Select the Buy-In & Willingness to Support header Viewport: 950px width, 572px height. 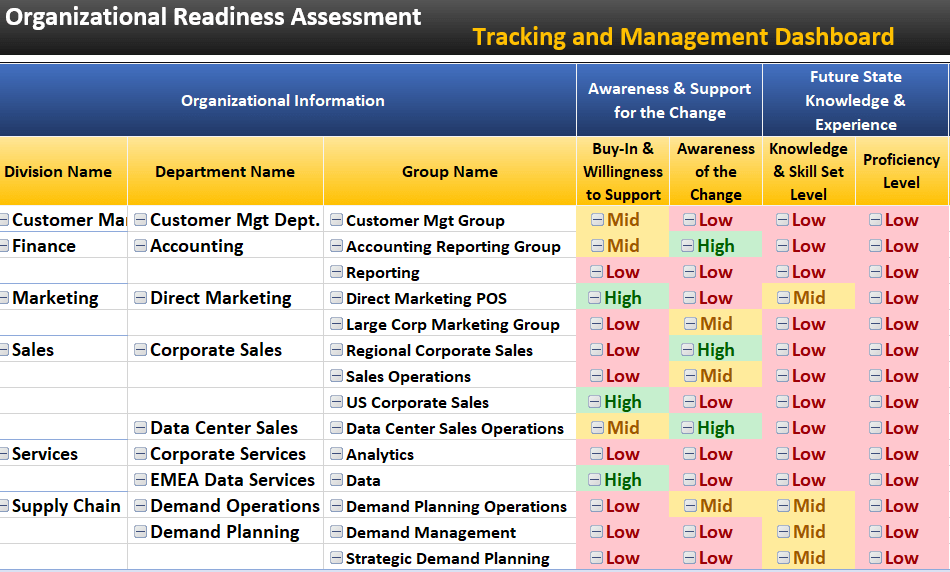[623, 171]
